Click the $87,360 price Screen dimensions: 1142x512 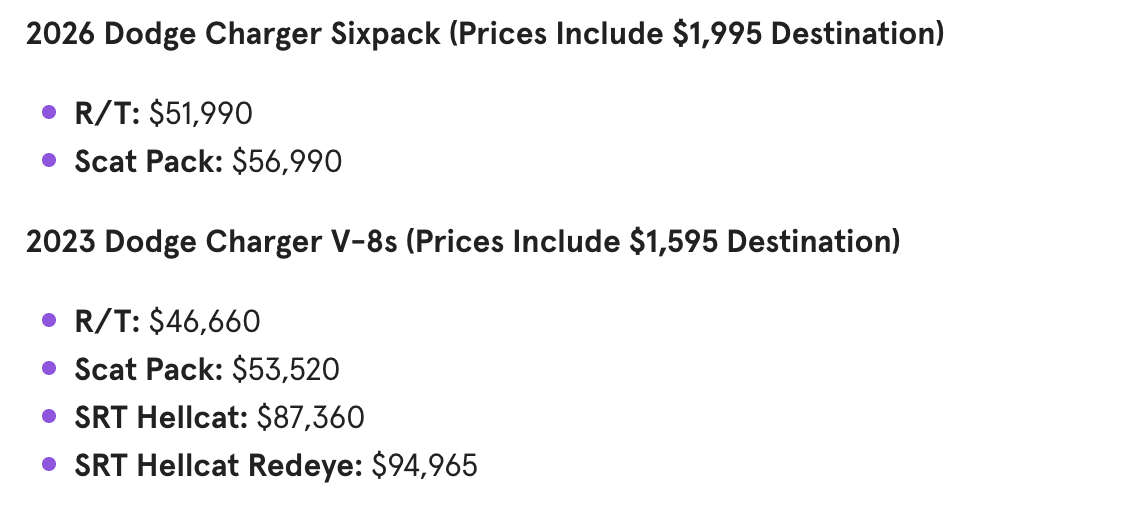tap(311, 417)
